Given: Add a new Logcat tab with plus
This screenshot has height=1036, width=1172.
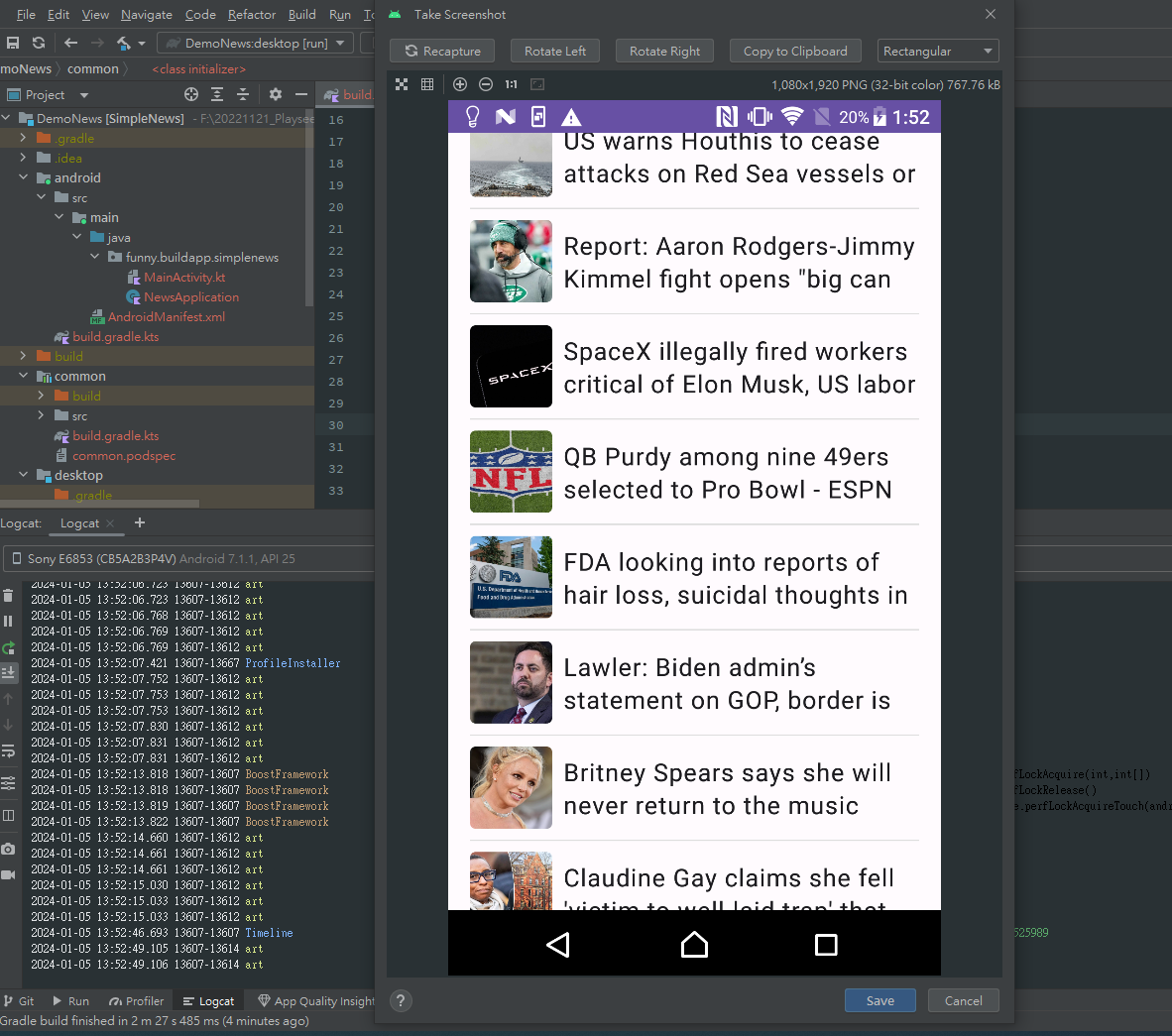Looking at the screenshot, I should tap(140, 522).
